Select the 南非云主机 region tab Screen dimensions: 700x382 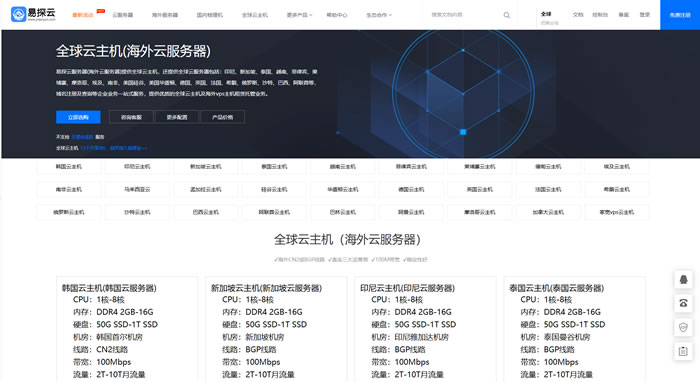(x=69, y=189)
